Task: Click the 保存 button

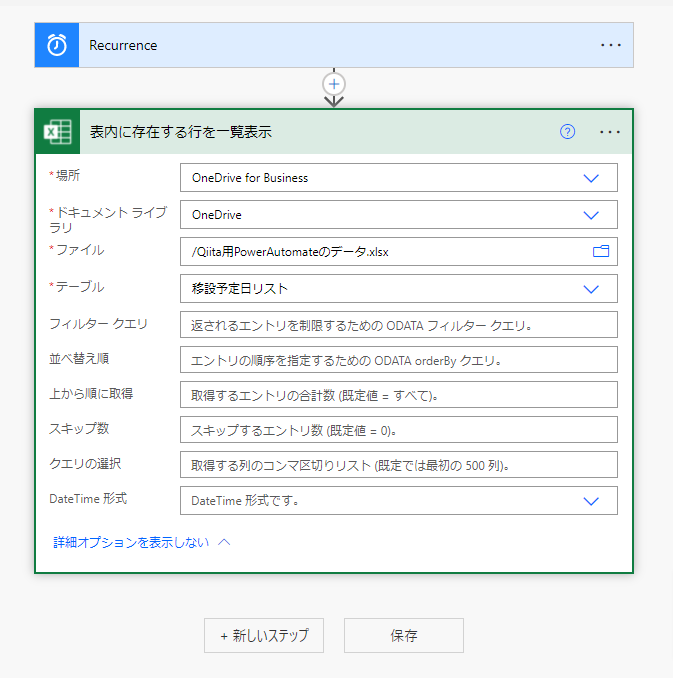Action: pyautogui.click(x=404, y=635)
